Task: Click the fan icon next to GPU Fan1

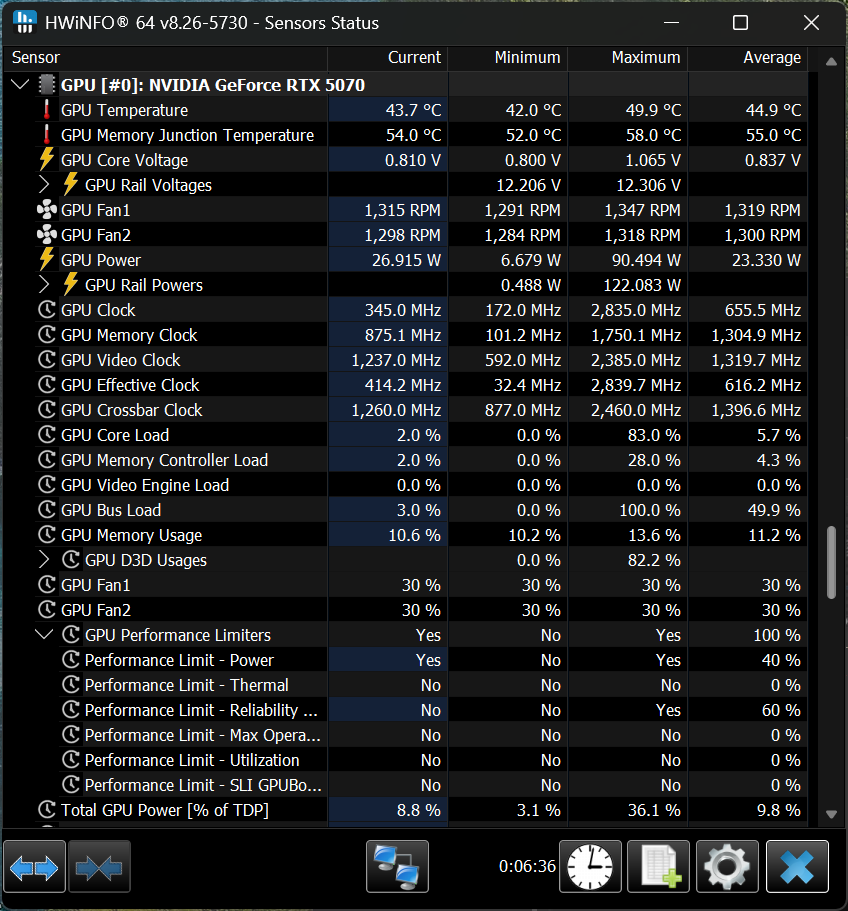Action: 45,210
